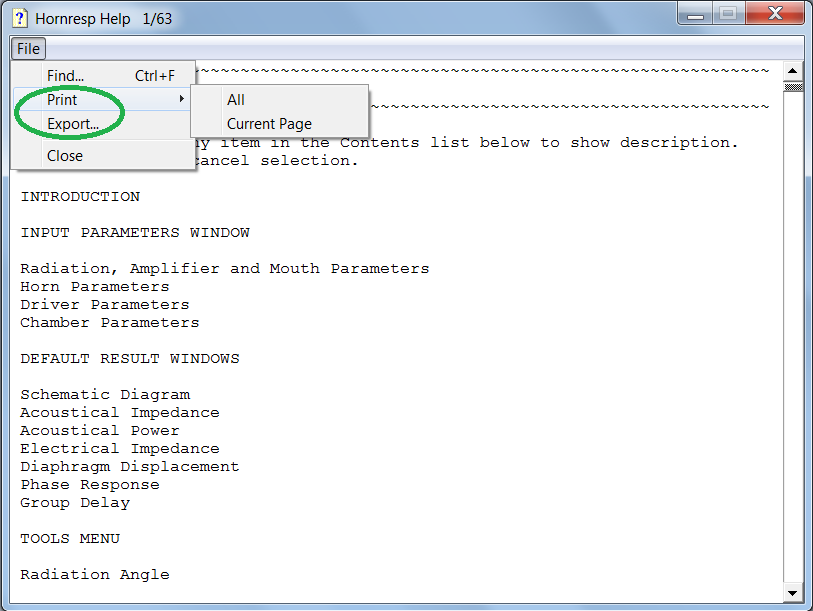This screenshot has height=611, width=813.
Task: Select Acoustical Impedance entry
Action: click(120, 412)
